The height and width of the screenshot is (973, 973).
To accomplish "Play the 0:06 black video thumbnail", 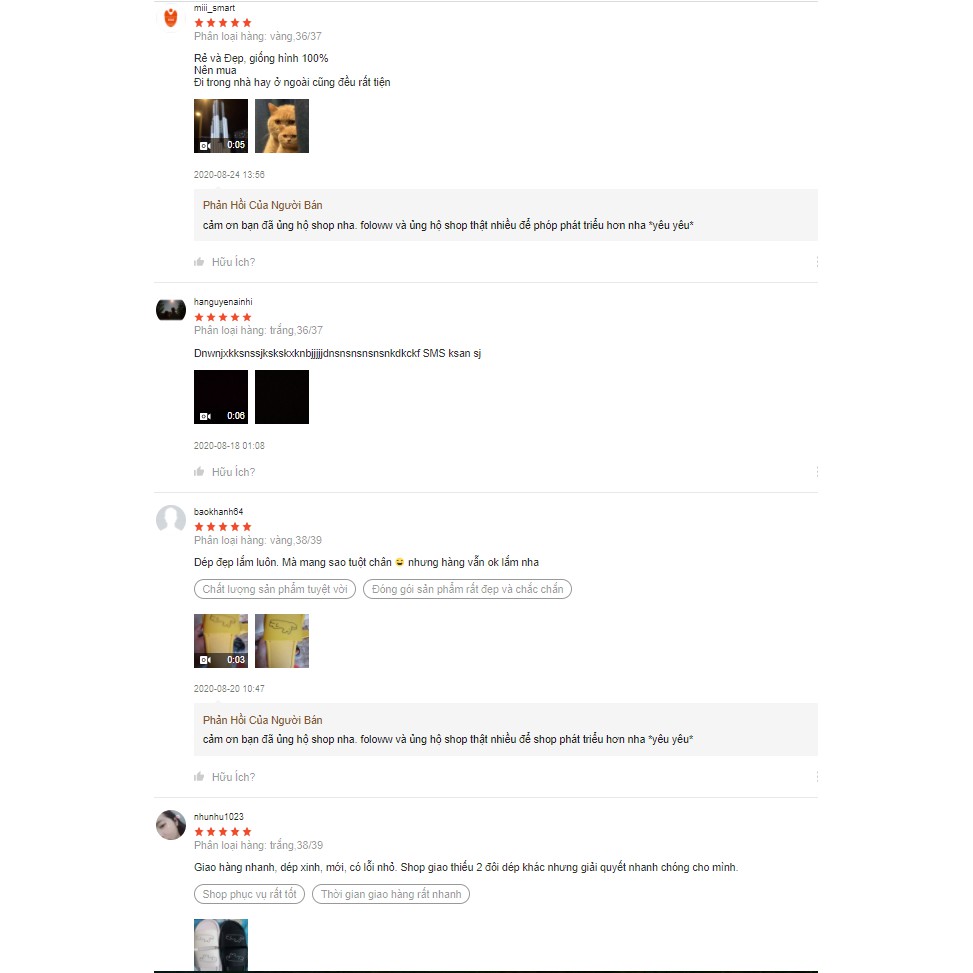I will pos(221,397).
